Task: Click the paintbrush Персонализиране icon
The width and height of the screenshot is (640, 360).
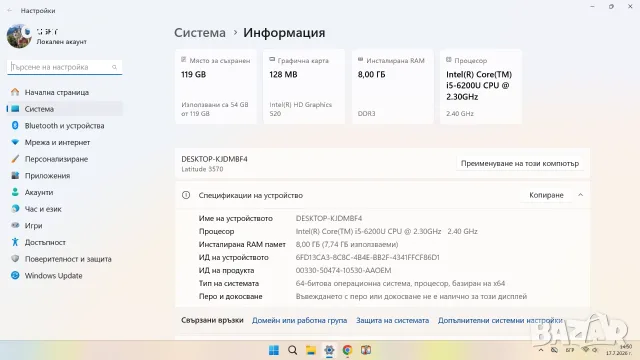Action: 15,159
